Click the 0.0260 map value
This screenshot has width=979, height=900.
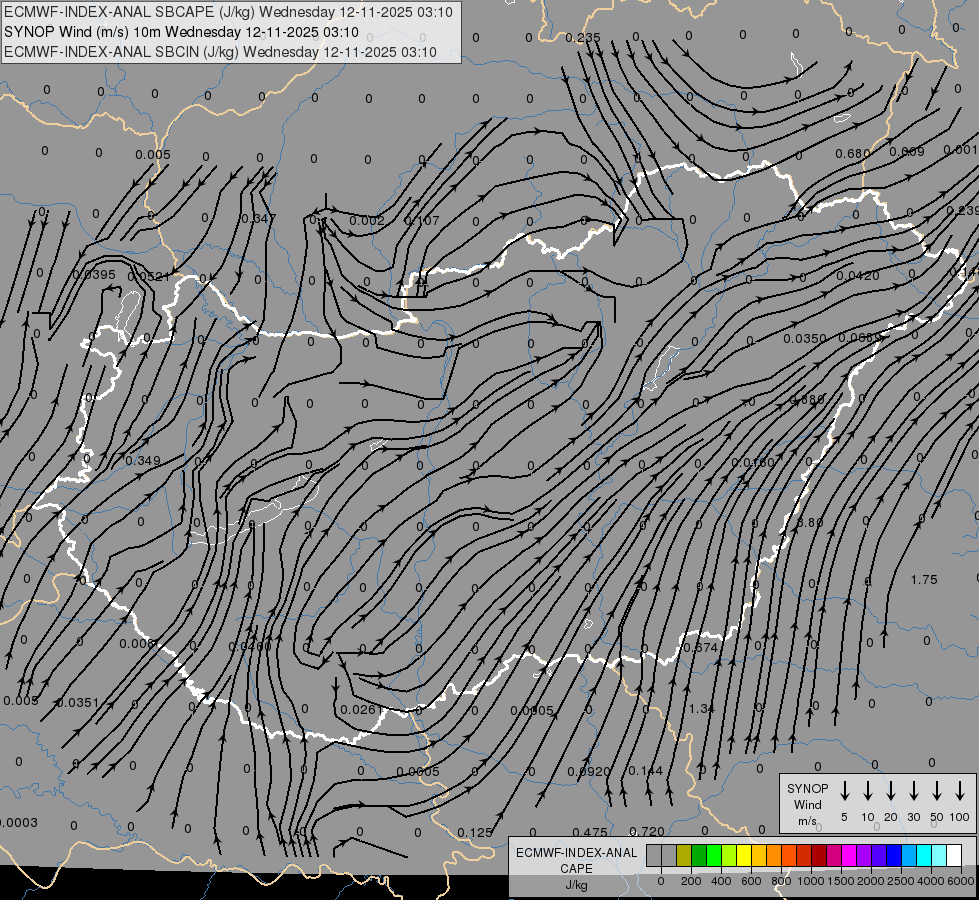(x=250, y=646)
